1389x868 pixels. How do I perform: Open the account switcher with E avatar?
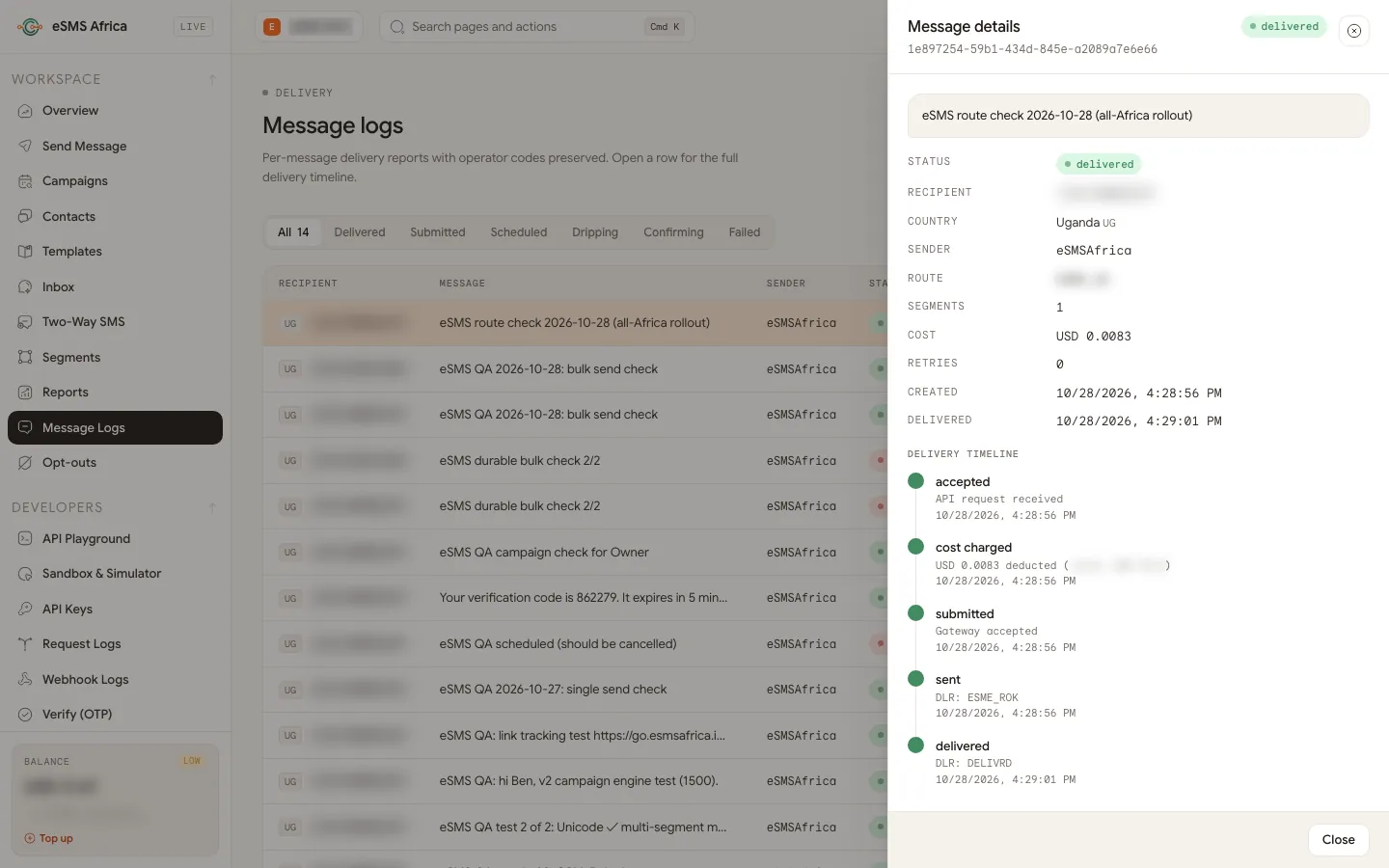309,27
